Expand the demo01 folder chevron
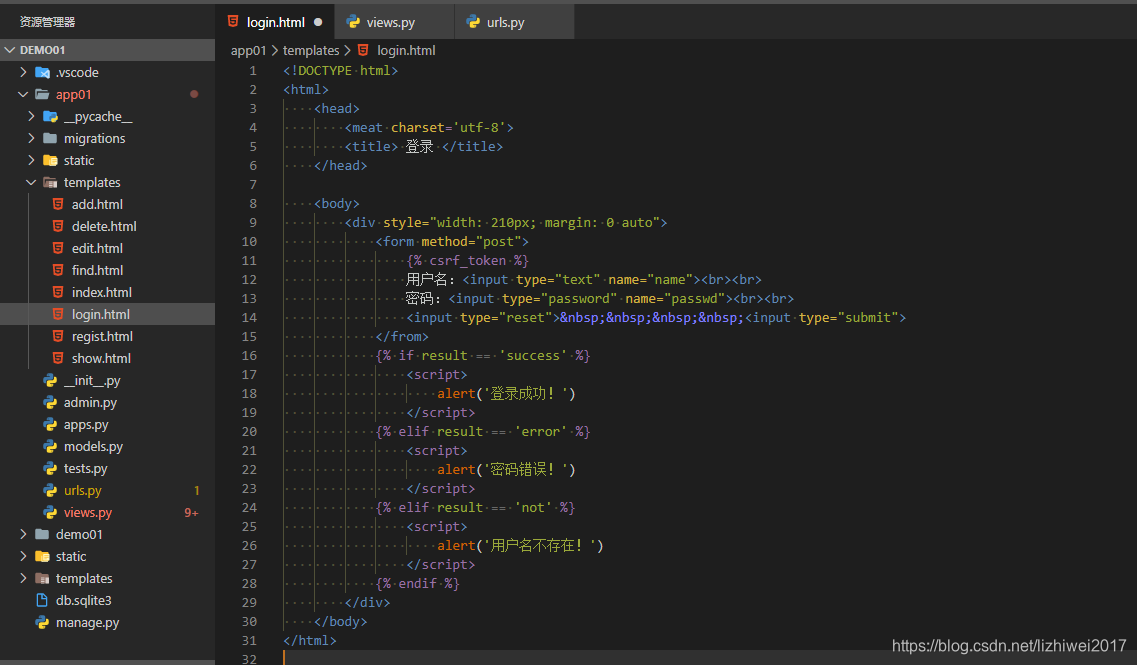1137x665 pixels. 23,534
